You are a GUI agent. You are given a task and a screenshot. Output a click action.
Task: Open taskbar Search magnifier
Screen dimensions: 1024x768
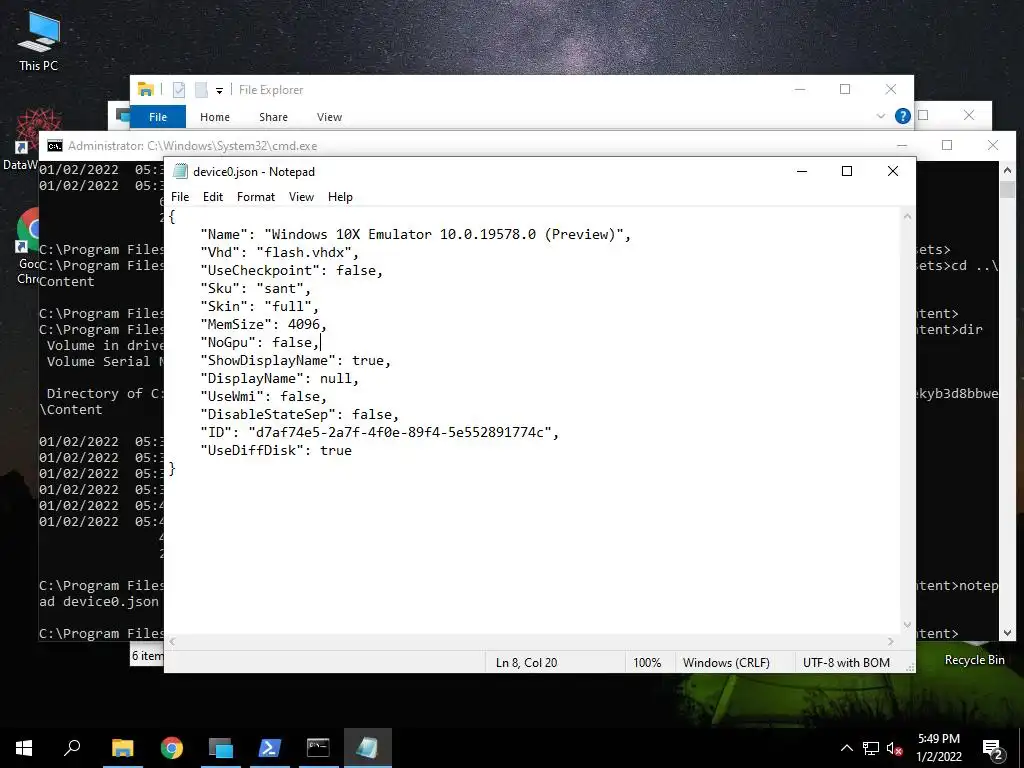tap(72, 748)
